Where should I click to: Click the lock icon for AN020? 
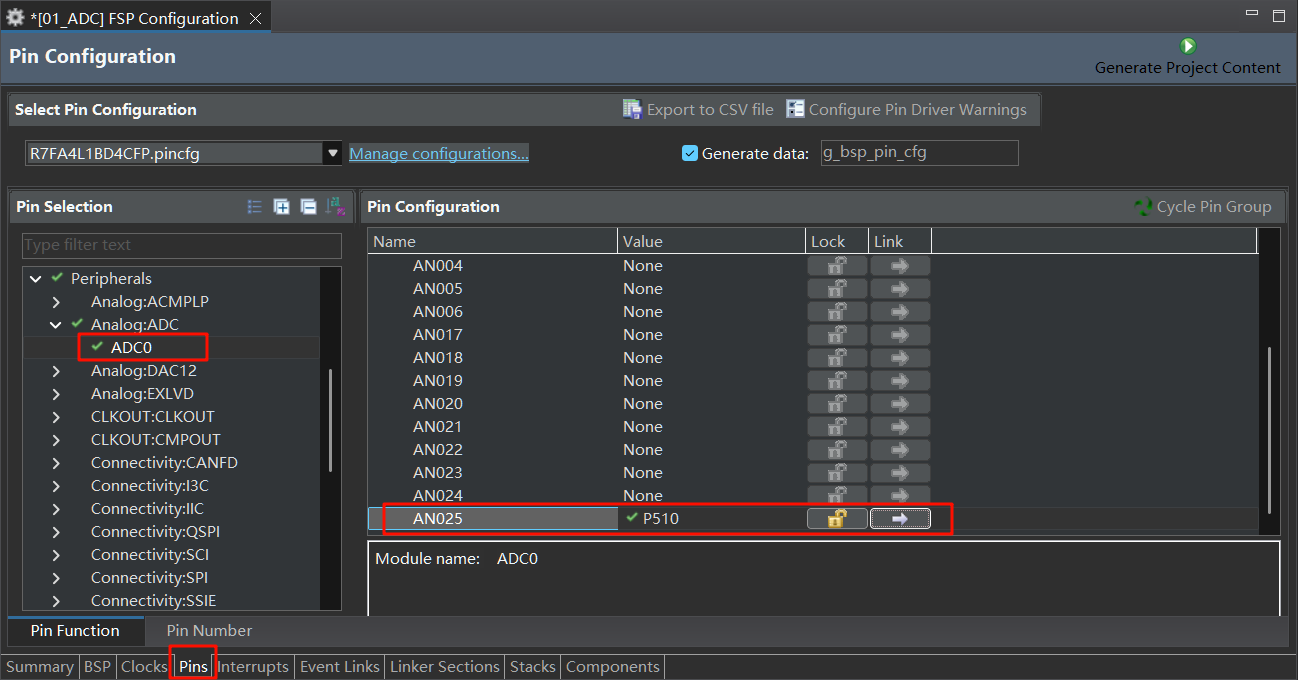pos(837,403)
